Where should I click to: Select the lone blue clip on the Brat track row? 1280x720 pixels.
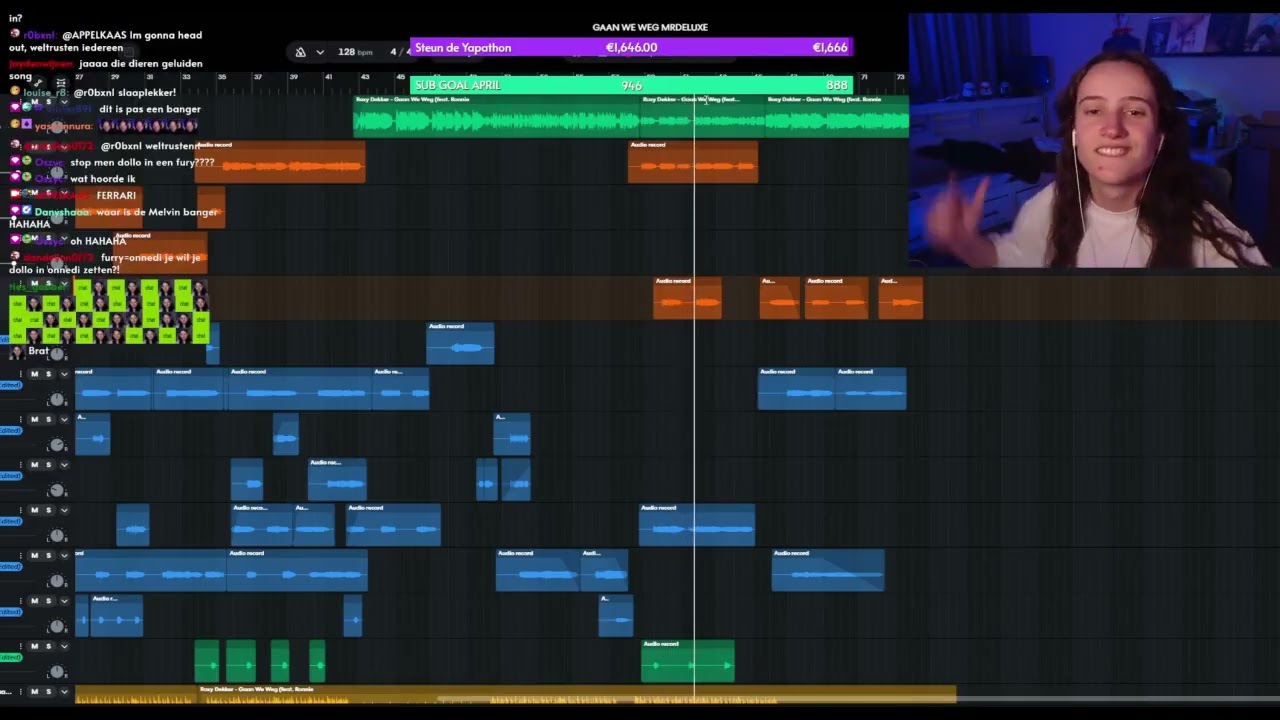coord(460,343)
